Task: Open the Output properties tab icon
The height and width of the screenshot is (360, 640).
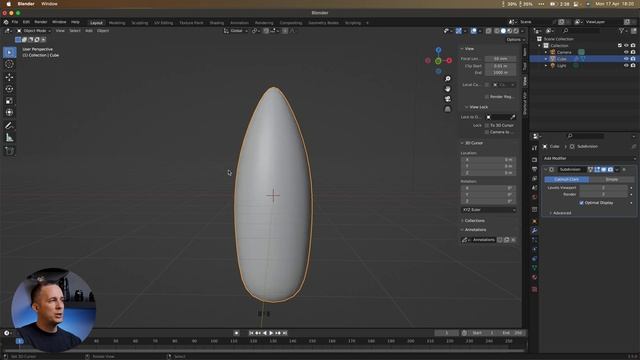Action: [534, 169]
